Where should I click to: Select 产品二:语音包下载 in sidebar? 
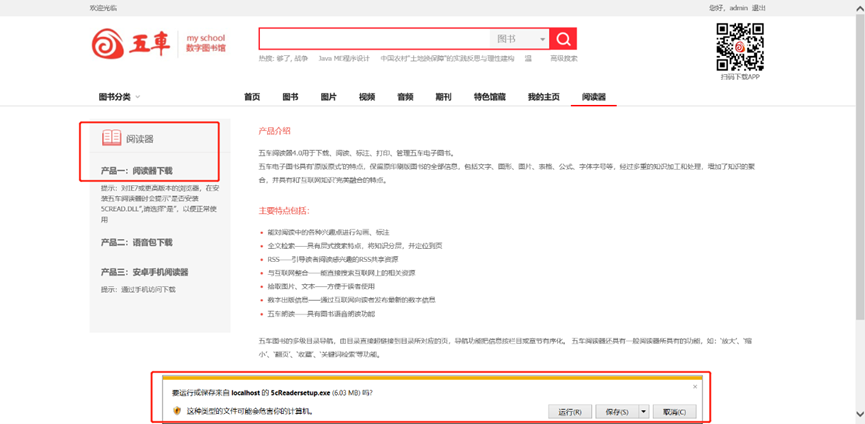[137, 242]
